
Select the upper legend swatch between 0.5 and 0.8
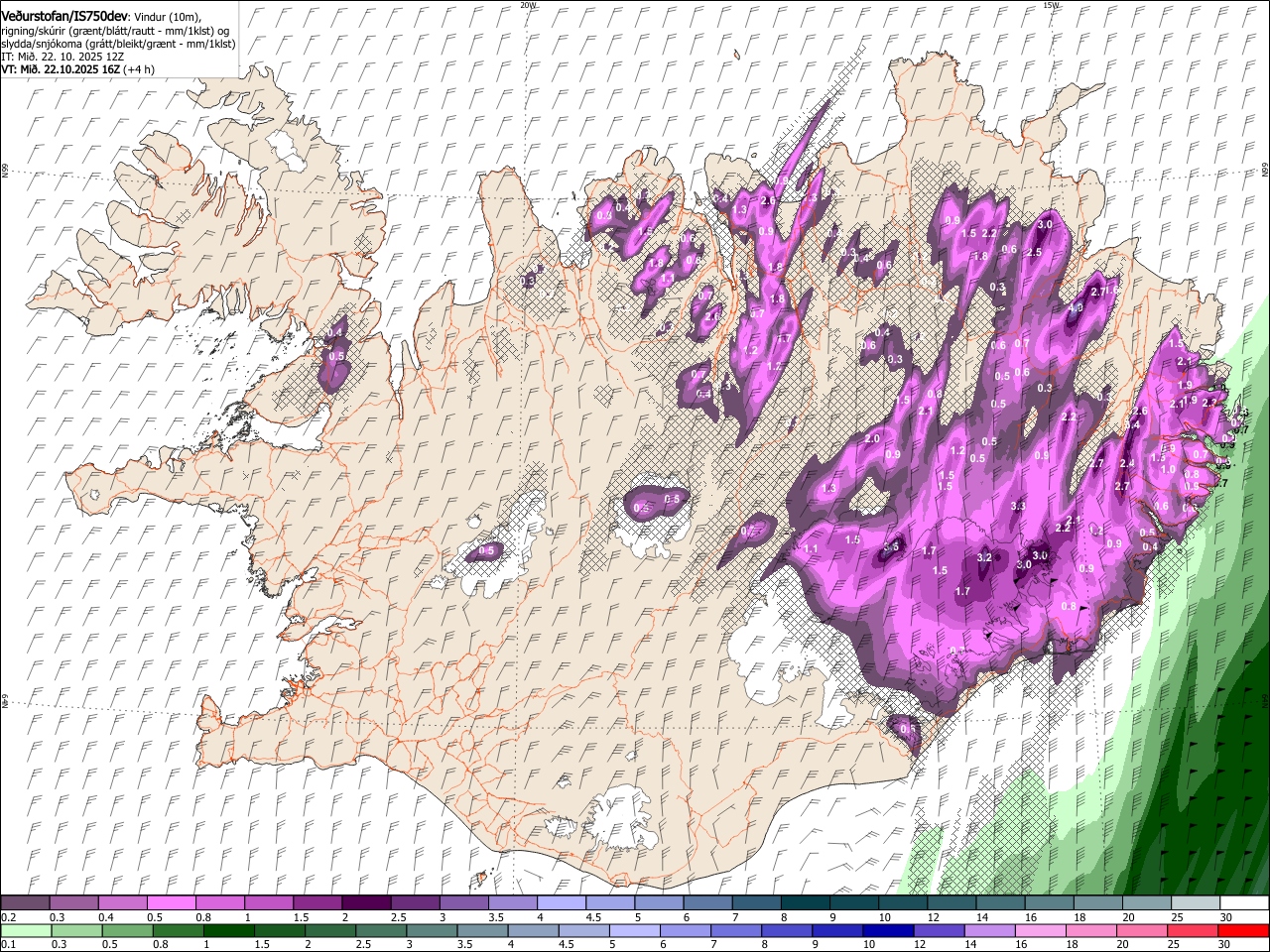click(x=173, y=903)
